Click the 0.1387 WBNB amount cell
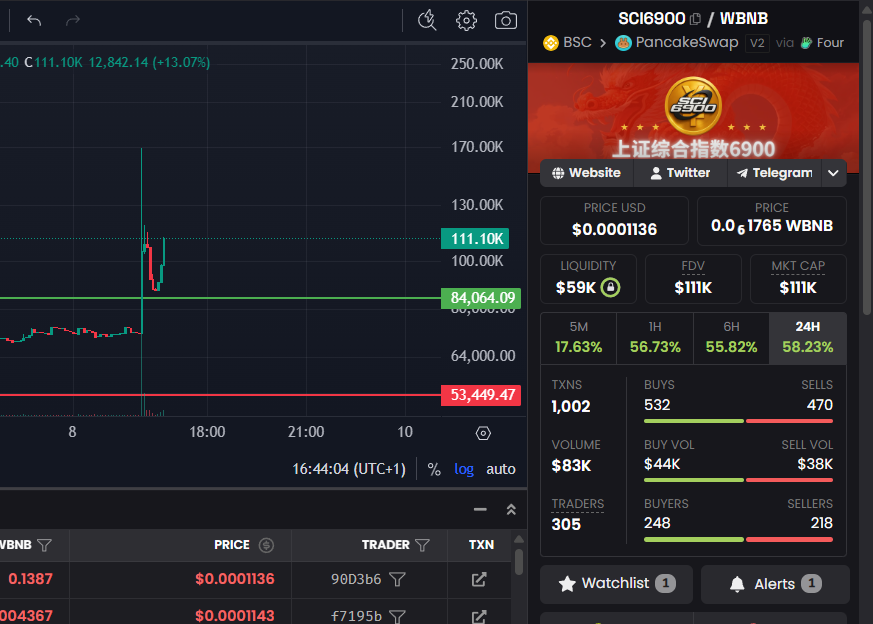 (30, 579)
